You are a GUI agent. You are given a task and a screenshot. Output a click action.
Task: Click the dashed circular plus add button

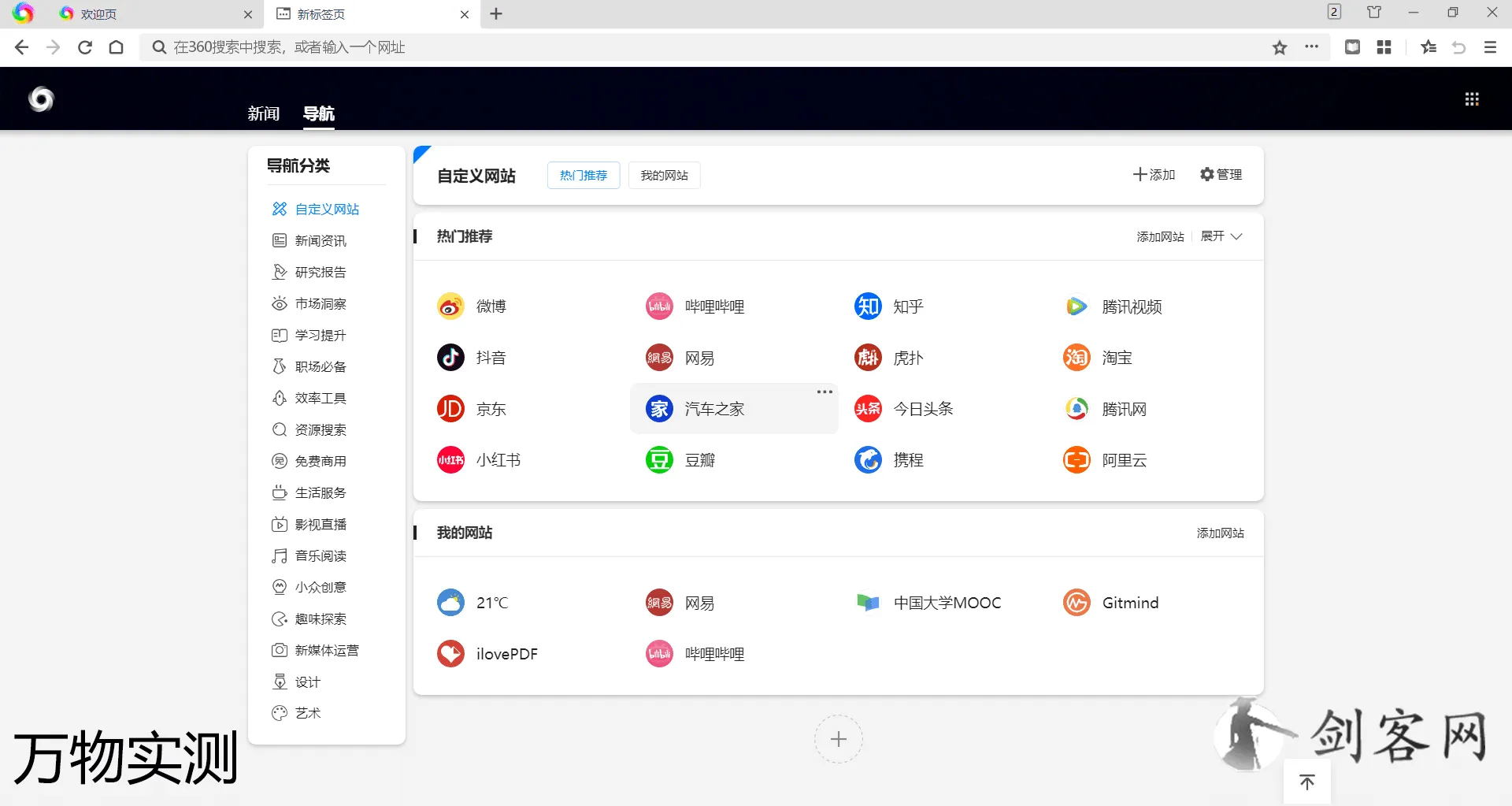pos(839,739)
